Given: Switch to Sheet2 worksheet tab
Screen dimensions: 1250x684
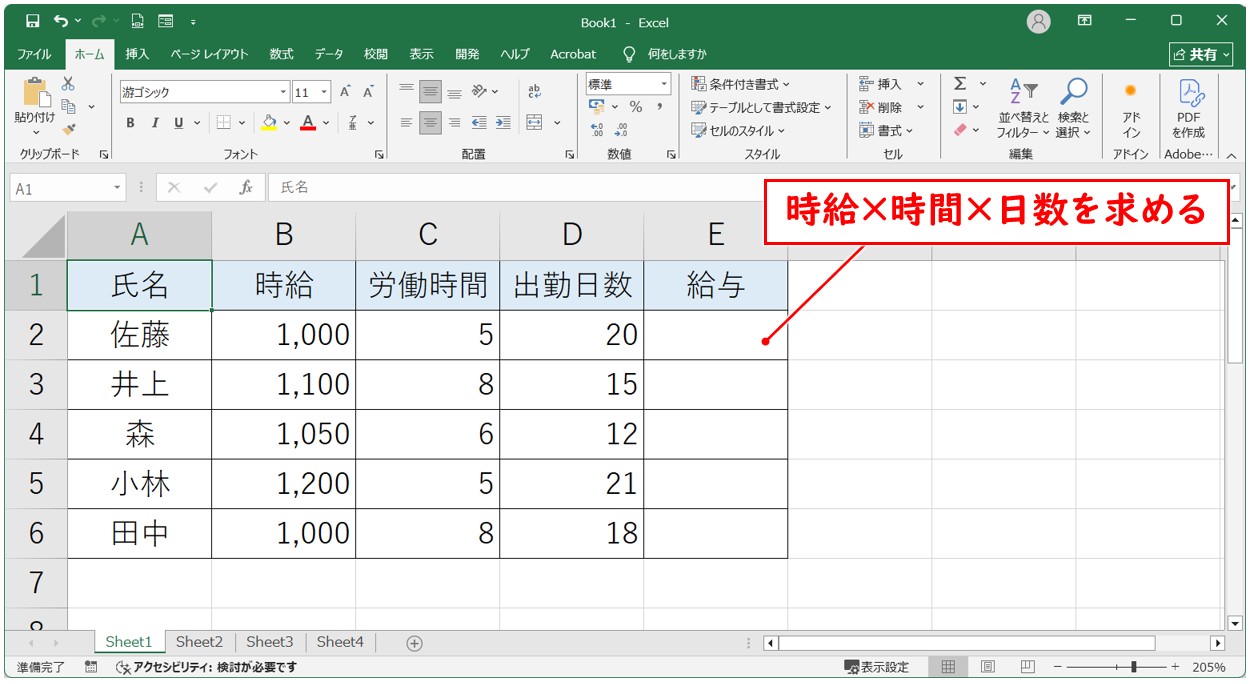Looking at the screenshot, I should click(199, 642).
